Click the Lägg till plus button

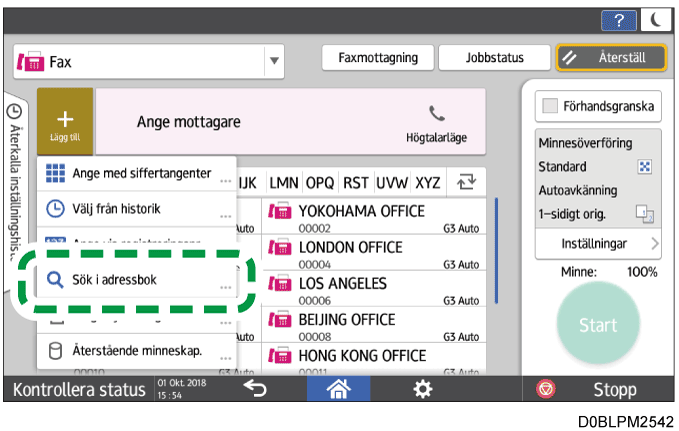(65, 122)
